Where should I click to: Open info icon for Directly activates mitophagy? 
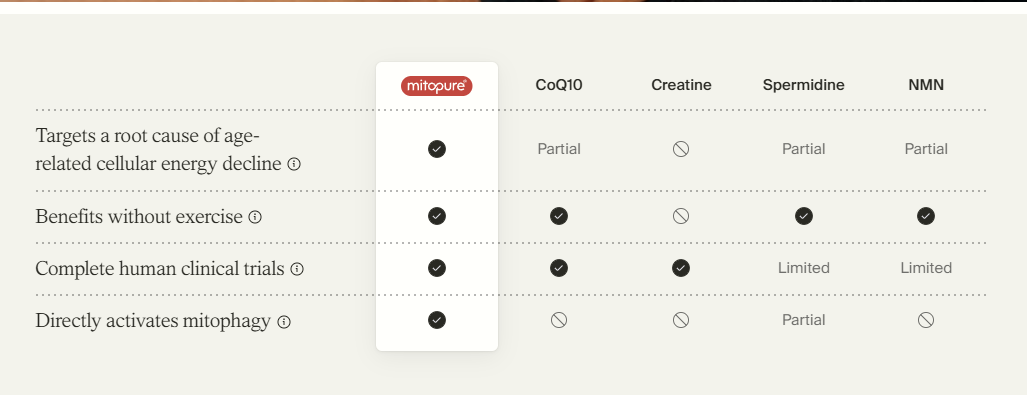283,322
